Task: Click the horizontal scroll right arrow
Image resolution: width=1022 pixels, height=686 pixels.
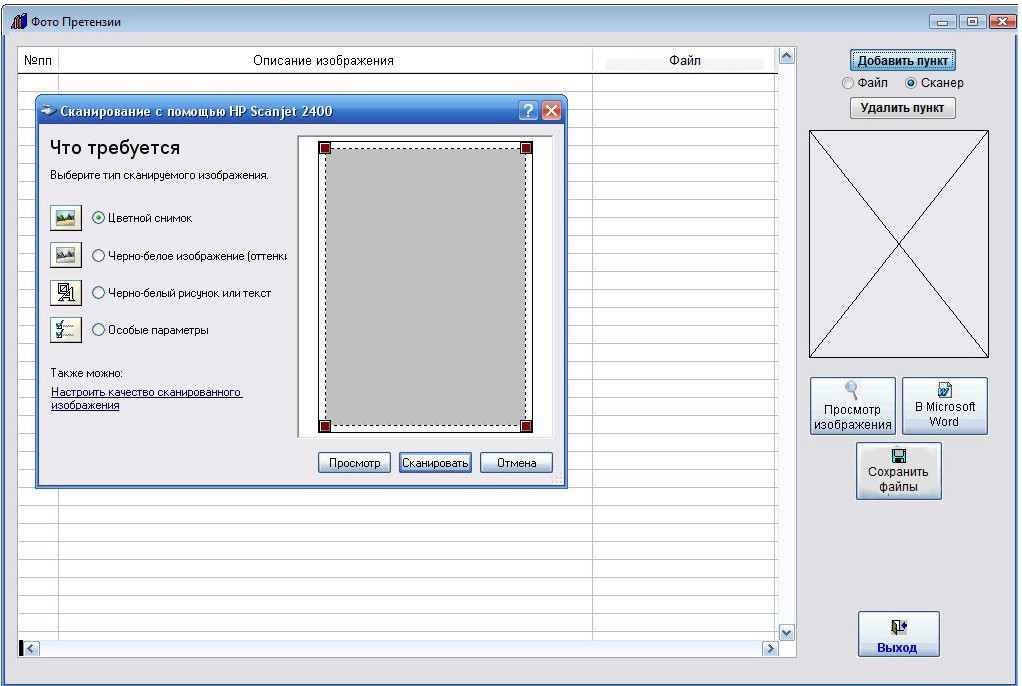Action: (x=770, y=648)
